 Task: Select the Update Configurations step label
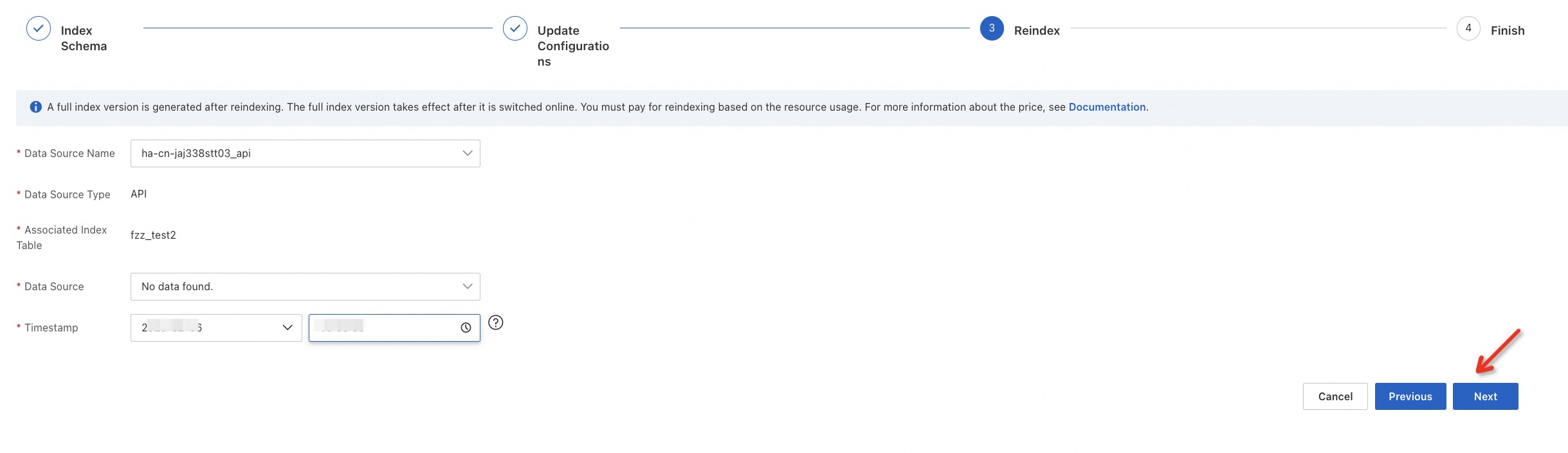(x=573, y=46)
